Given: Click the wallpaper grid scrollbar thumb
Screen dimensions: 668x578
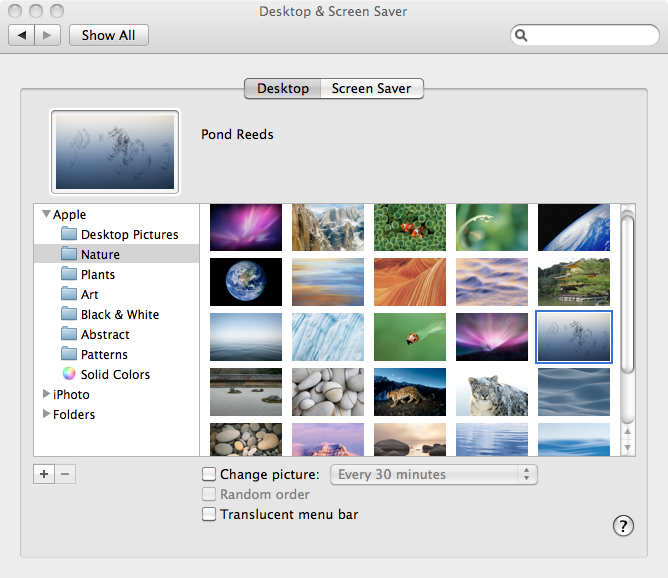Looking at the screenshot, I should pos(628,295).
